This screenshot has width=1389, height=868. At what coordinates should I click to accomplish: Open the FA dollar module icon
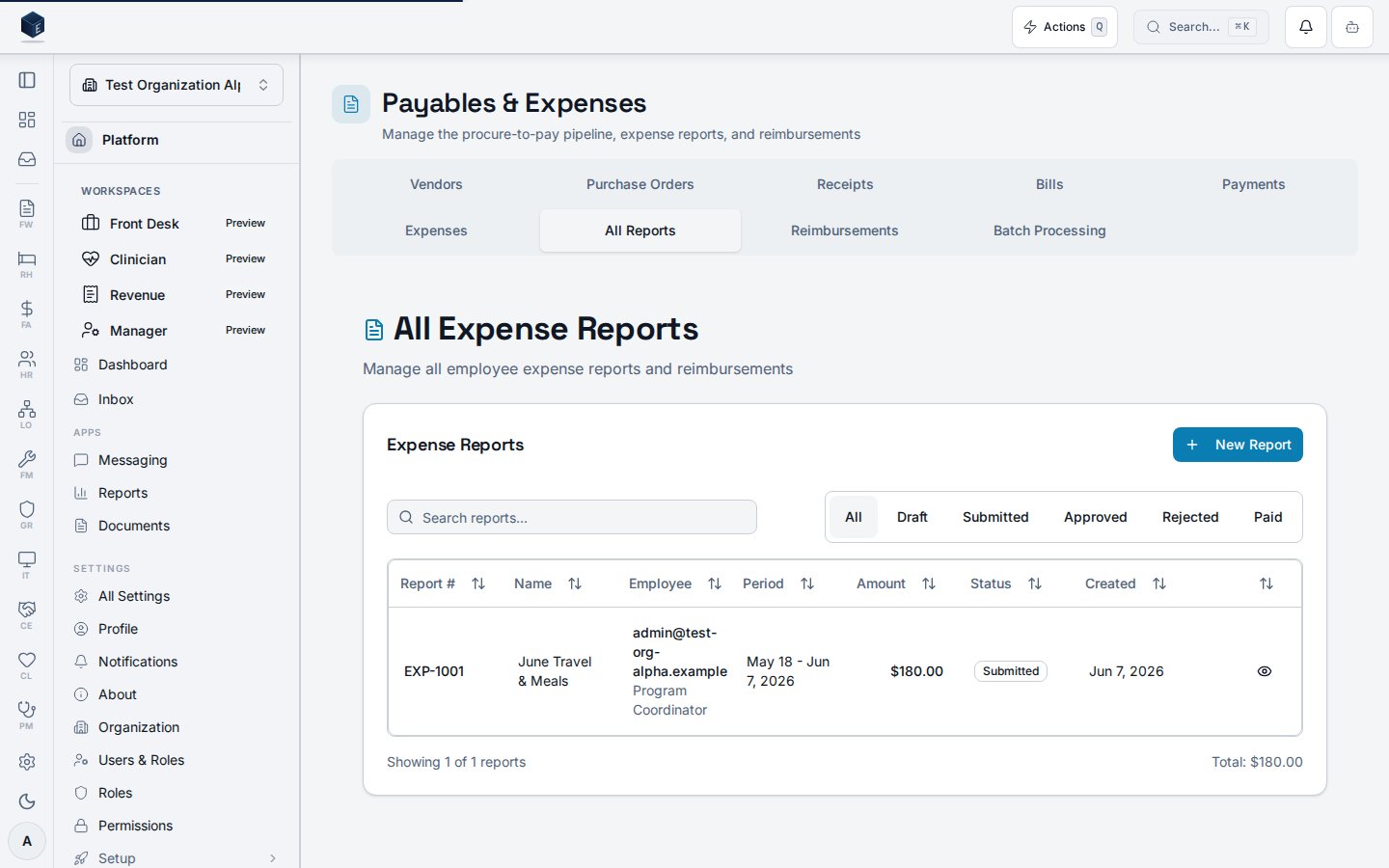tap(27, 313)
